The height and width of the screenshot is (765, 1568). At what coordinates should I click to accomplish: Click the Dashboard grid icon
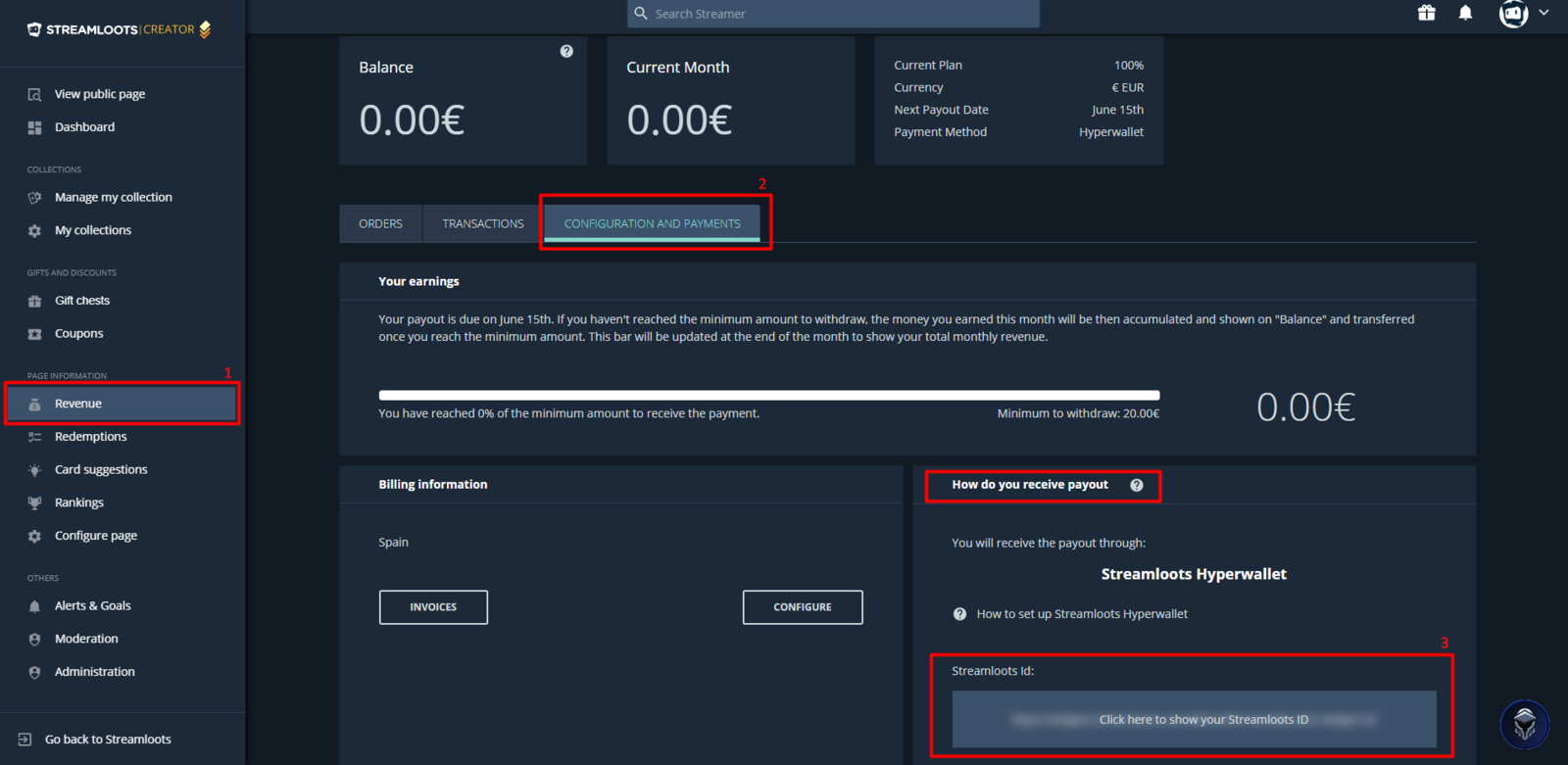(x=34, y=127)
